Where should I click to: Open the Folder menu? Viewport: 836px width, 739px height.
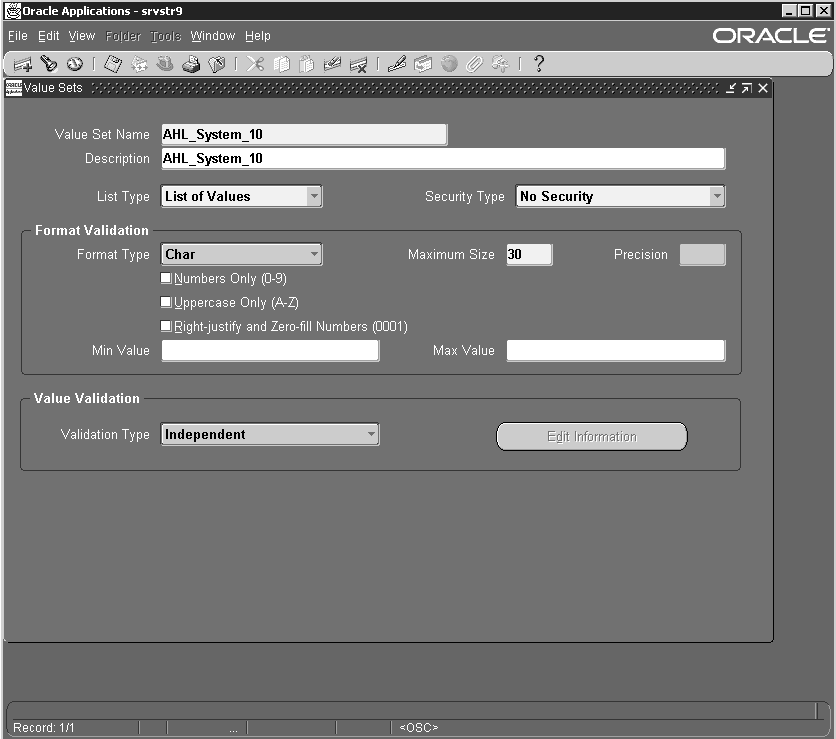click(123, 36)
